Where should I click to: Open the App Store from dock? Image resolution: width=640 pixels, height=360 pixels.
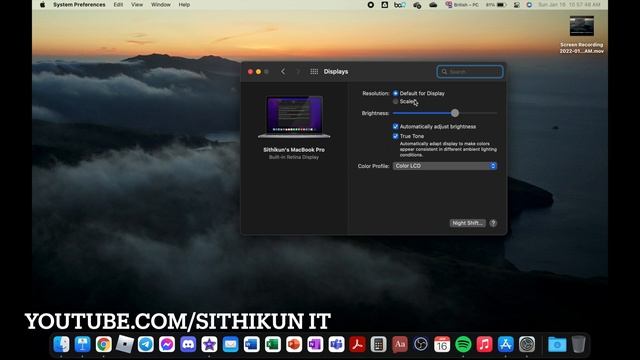(505, 344)
